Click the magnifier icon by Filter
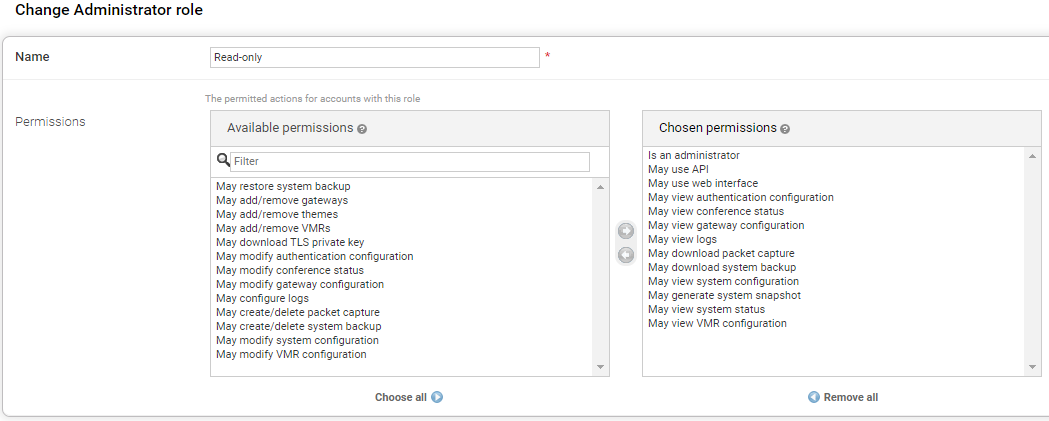The image size is (1049, 421). pyautogui.click(x=223, y=160)
